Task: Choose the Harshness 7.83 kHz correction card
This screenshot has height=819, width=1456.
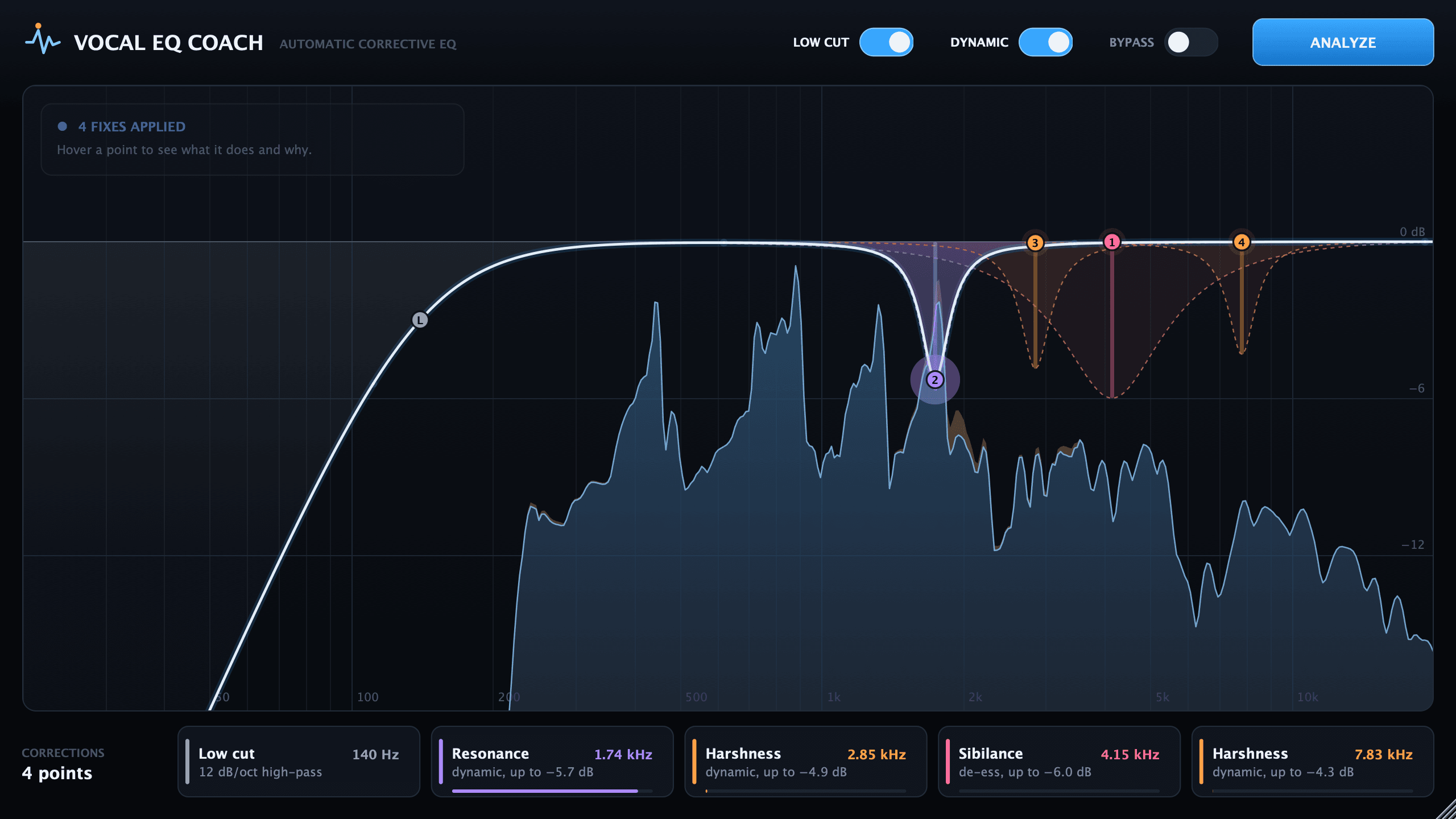Action: click(1313, 762)
